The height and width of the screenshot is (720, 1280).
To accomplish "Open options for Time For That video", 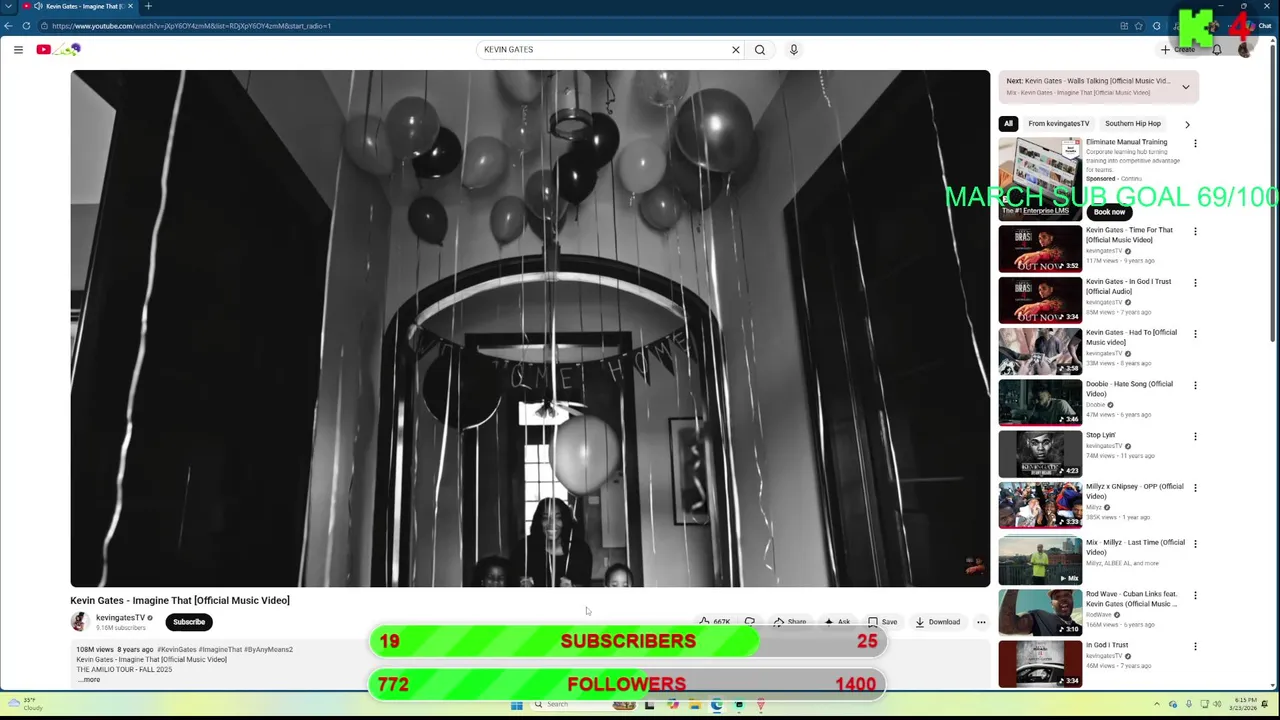I will (x=1195, y=231).
